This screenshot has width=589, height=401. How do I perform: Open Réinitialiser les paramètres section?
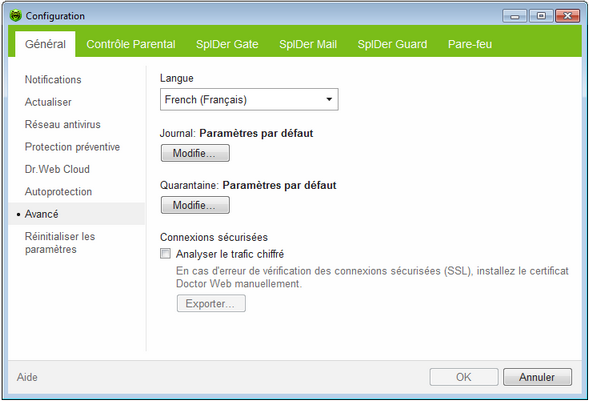pos(60,243)
